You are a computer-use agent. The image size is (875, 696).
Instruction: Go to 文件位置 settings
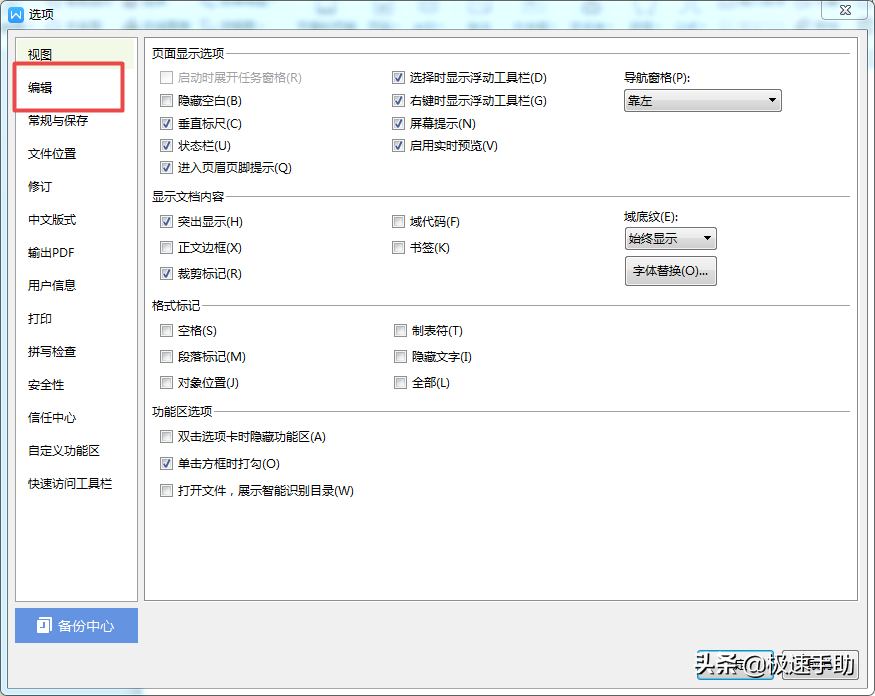click(52, 153)
